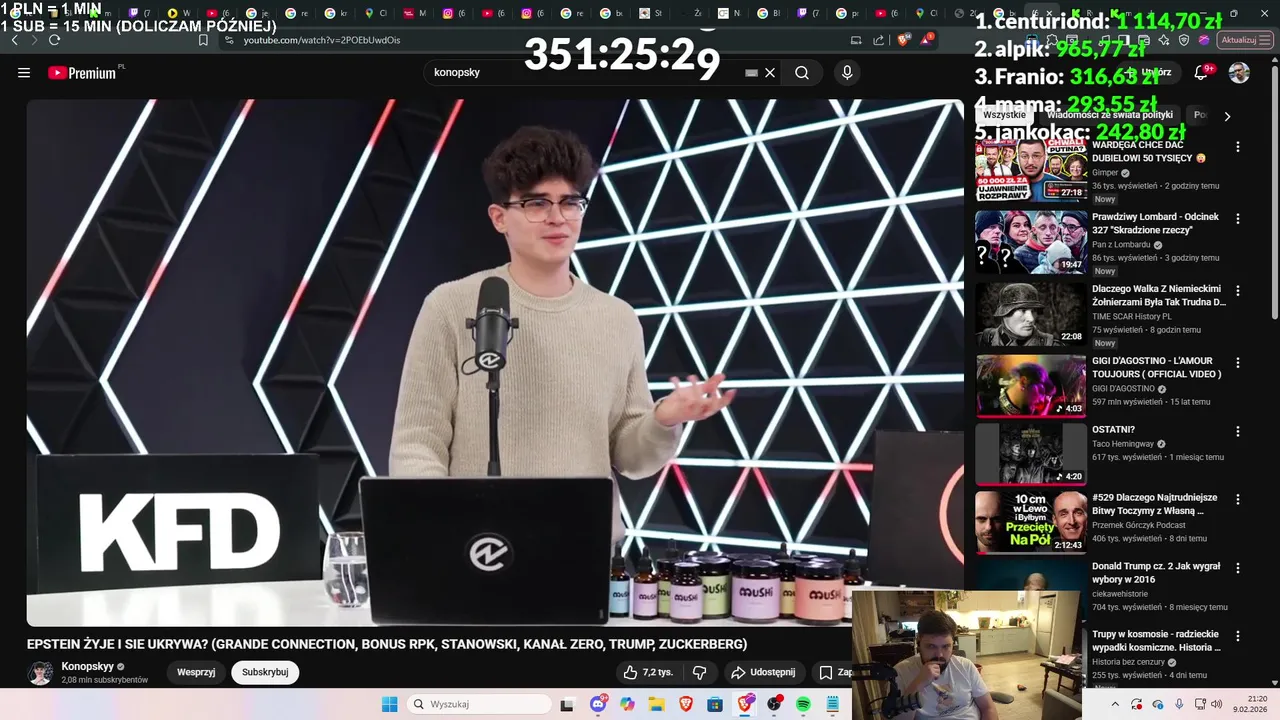Open Microsoft Store from taskbar
This screenshot has width=1280, height=720.
715,704
